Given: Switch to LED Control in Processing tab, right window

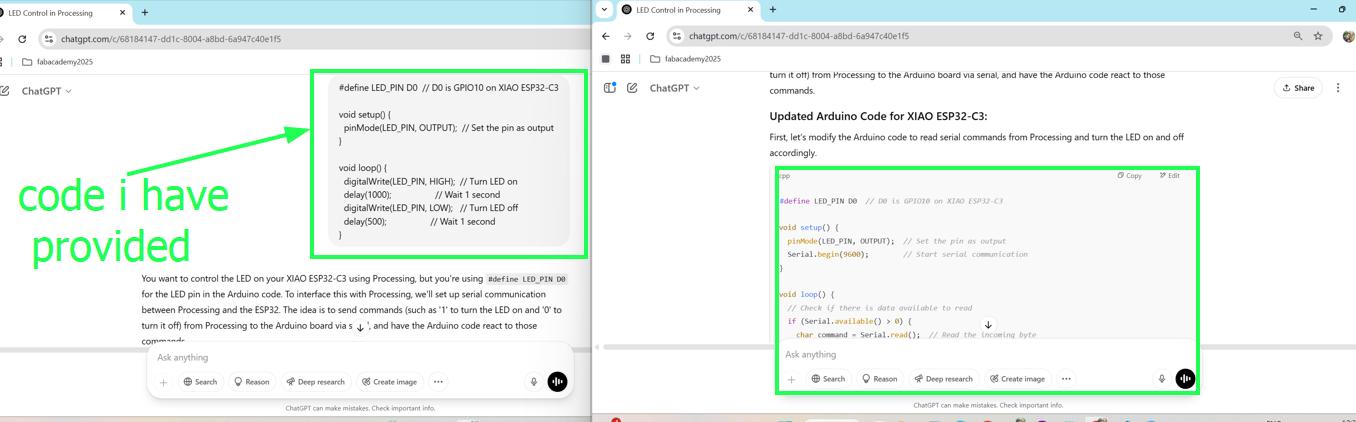Looking at the screenshot, I should [x=679, y=10].
